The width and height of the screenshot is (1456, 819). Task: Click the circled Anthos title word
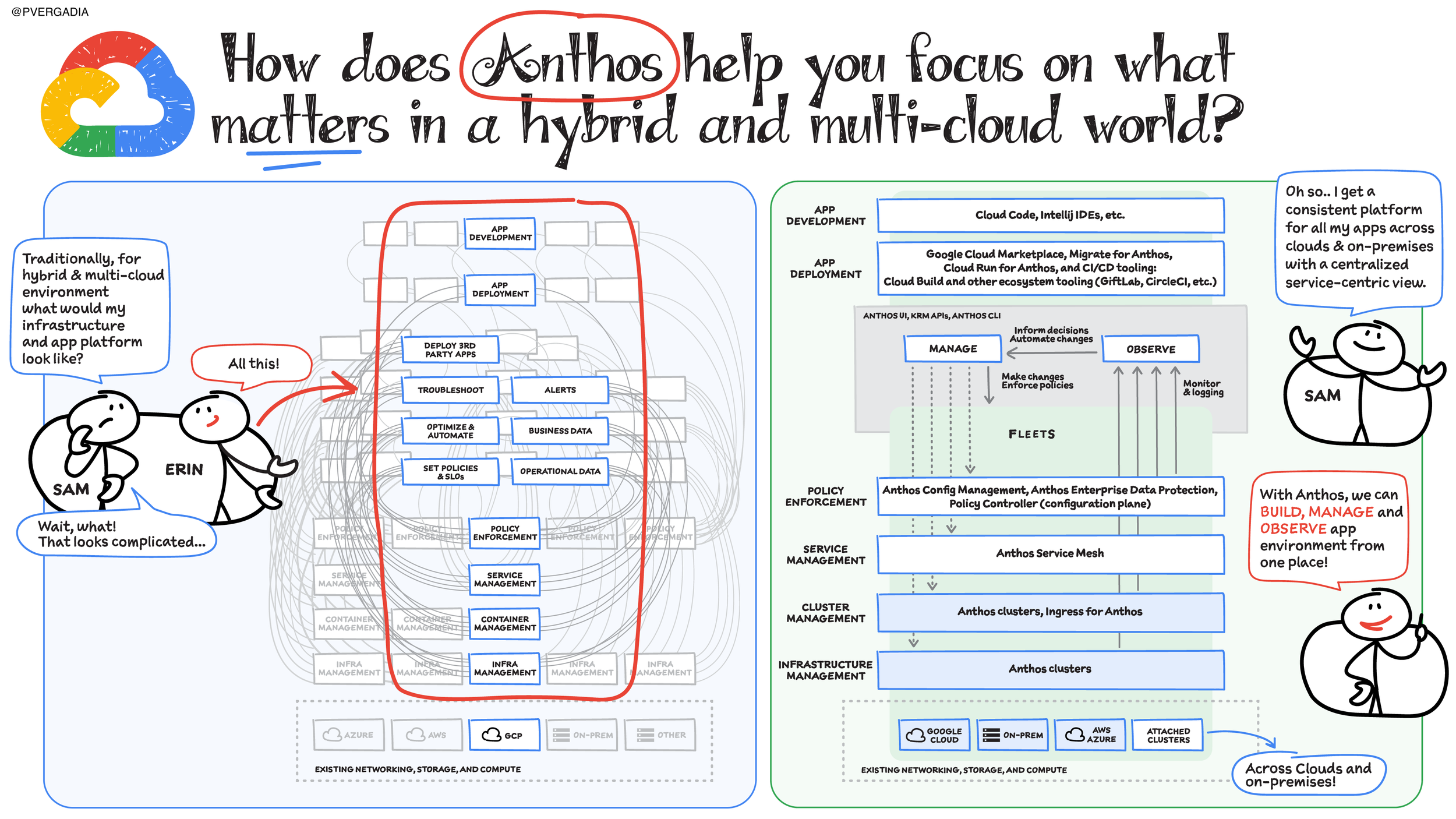[x=569, y=57]
